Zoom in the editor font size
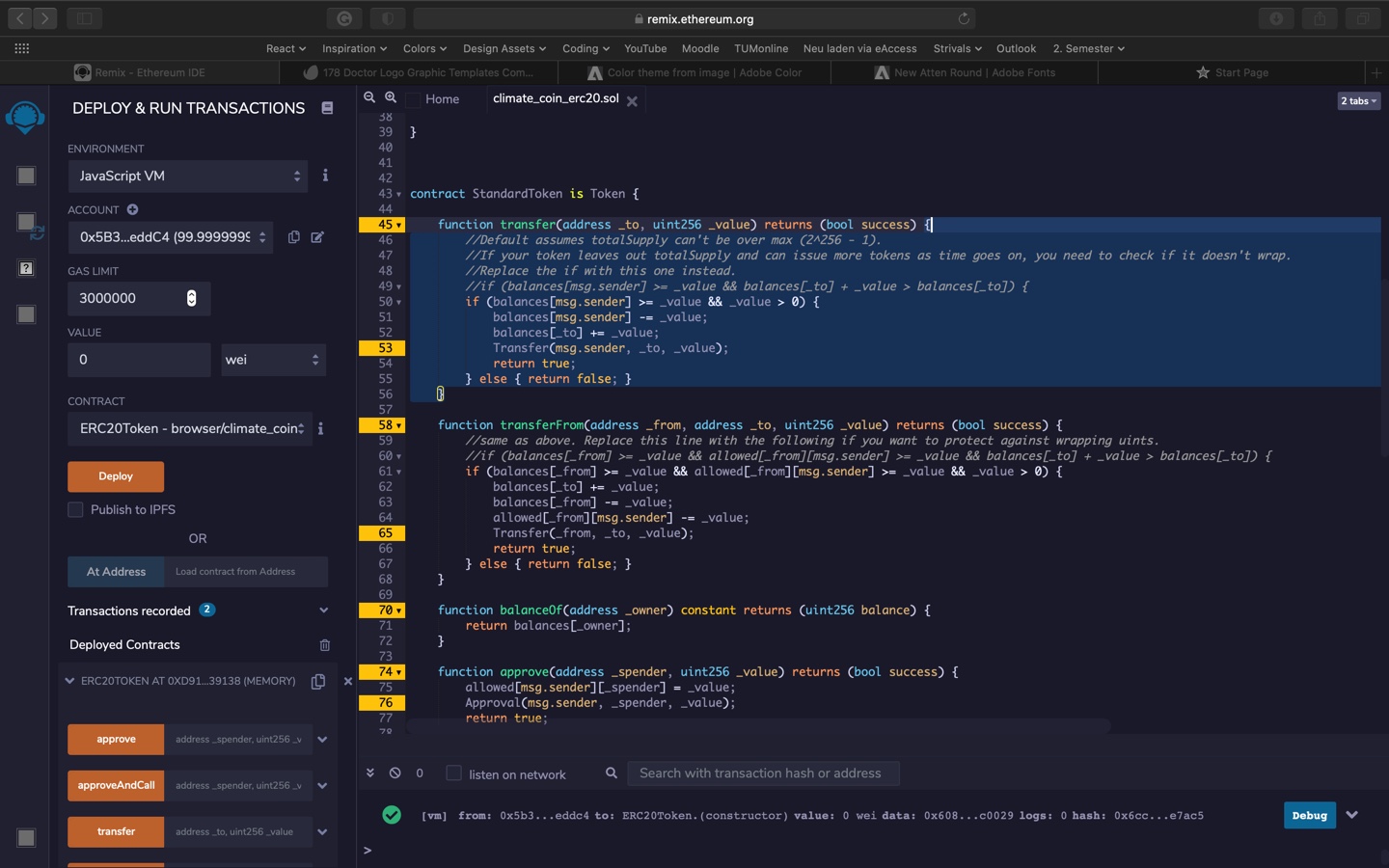The width and height of the screenshot is (1389, 868). pos(391,97)
